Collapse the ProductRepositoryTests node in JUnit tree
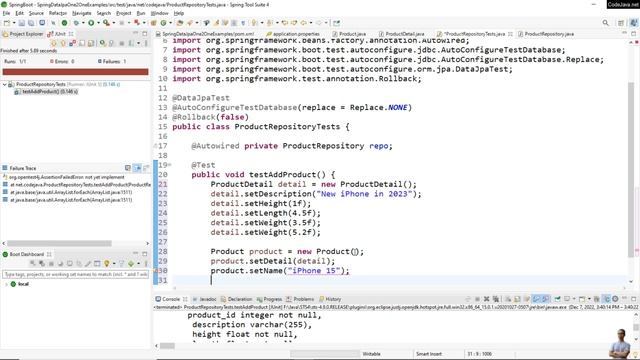 4,84
